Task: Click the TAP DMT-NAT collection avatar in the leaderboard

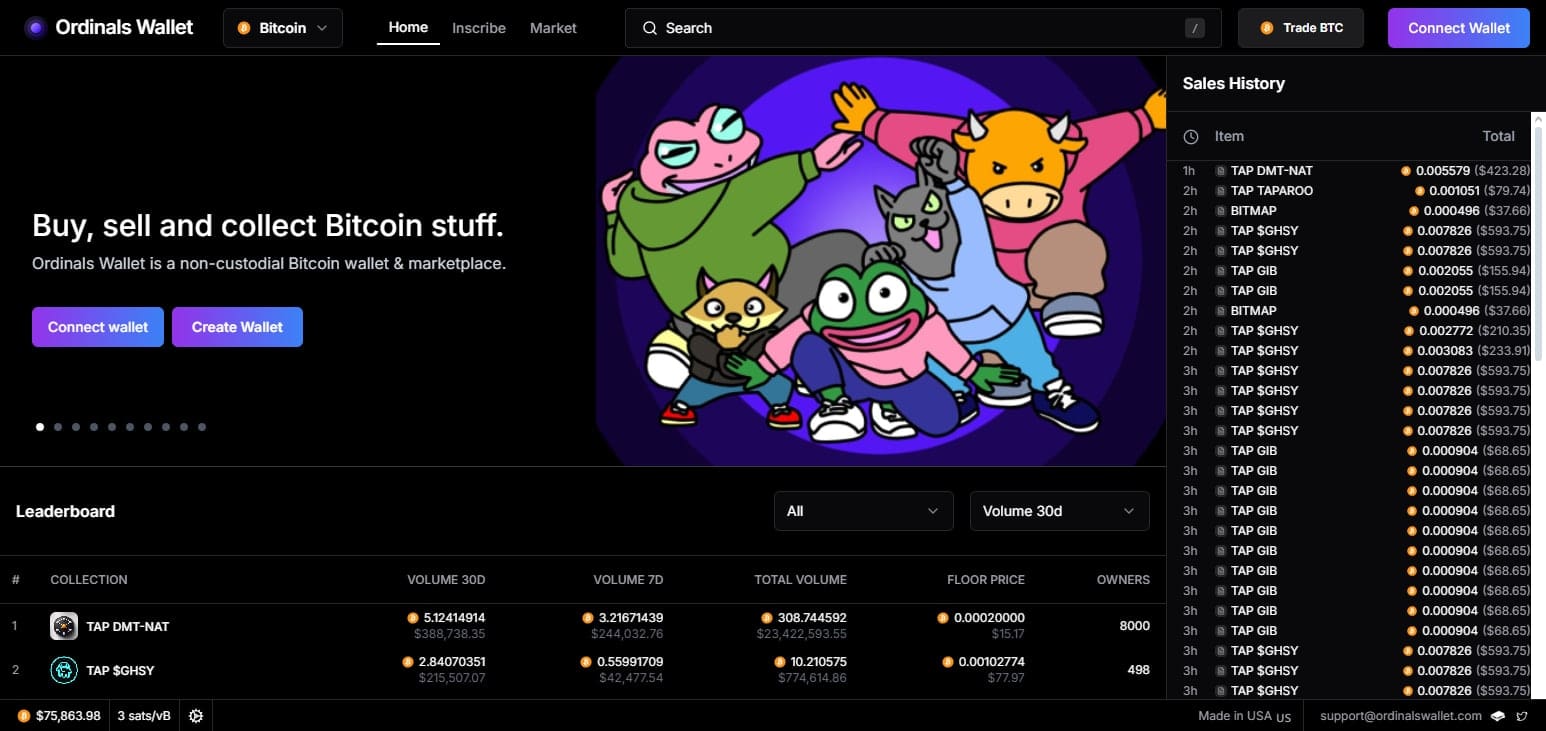Action: [x=64, y=626]
